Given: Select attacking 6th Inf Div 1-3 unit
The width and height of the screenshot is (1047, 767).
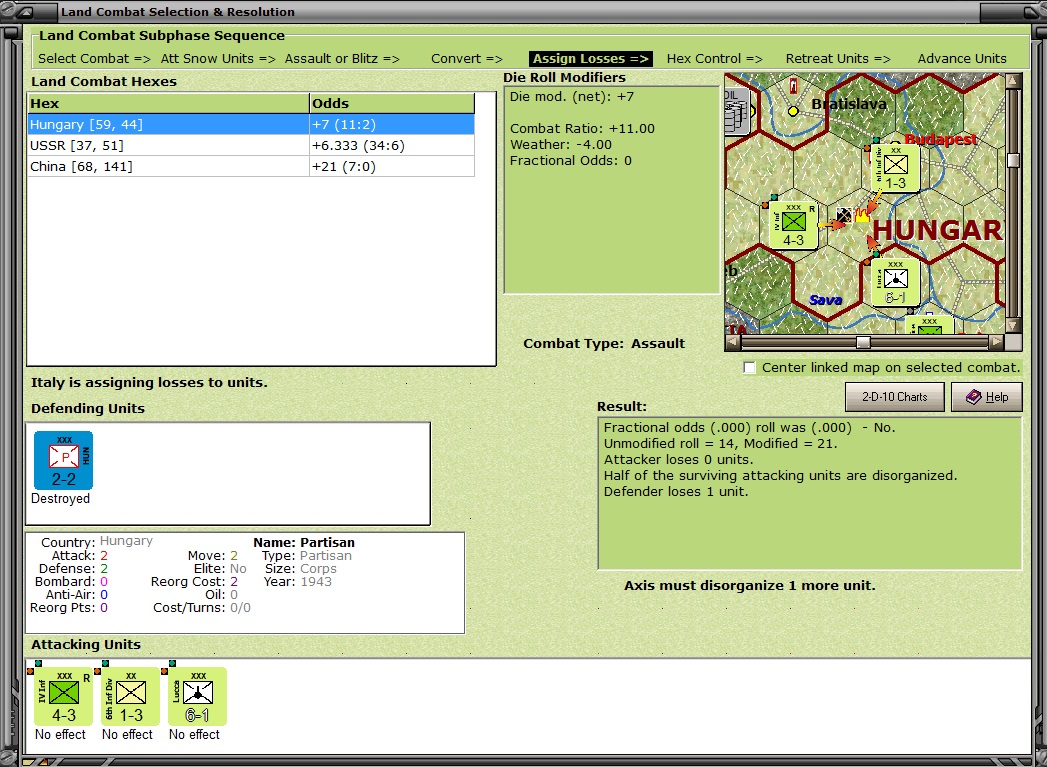Looking at the screenshot, I should click(130, 696).
